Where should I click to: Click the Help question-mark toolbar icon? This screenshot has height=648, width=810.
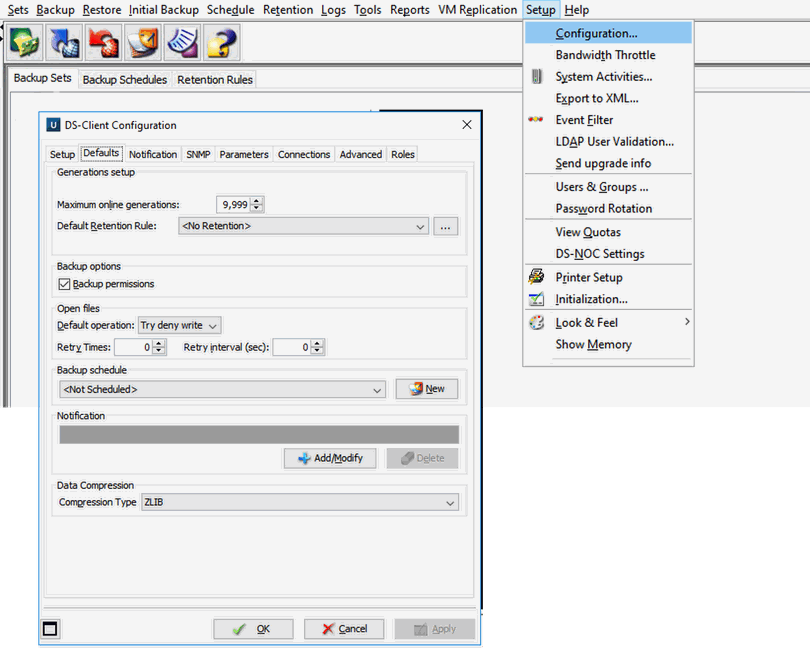click(x=222, y=42)
